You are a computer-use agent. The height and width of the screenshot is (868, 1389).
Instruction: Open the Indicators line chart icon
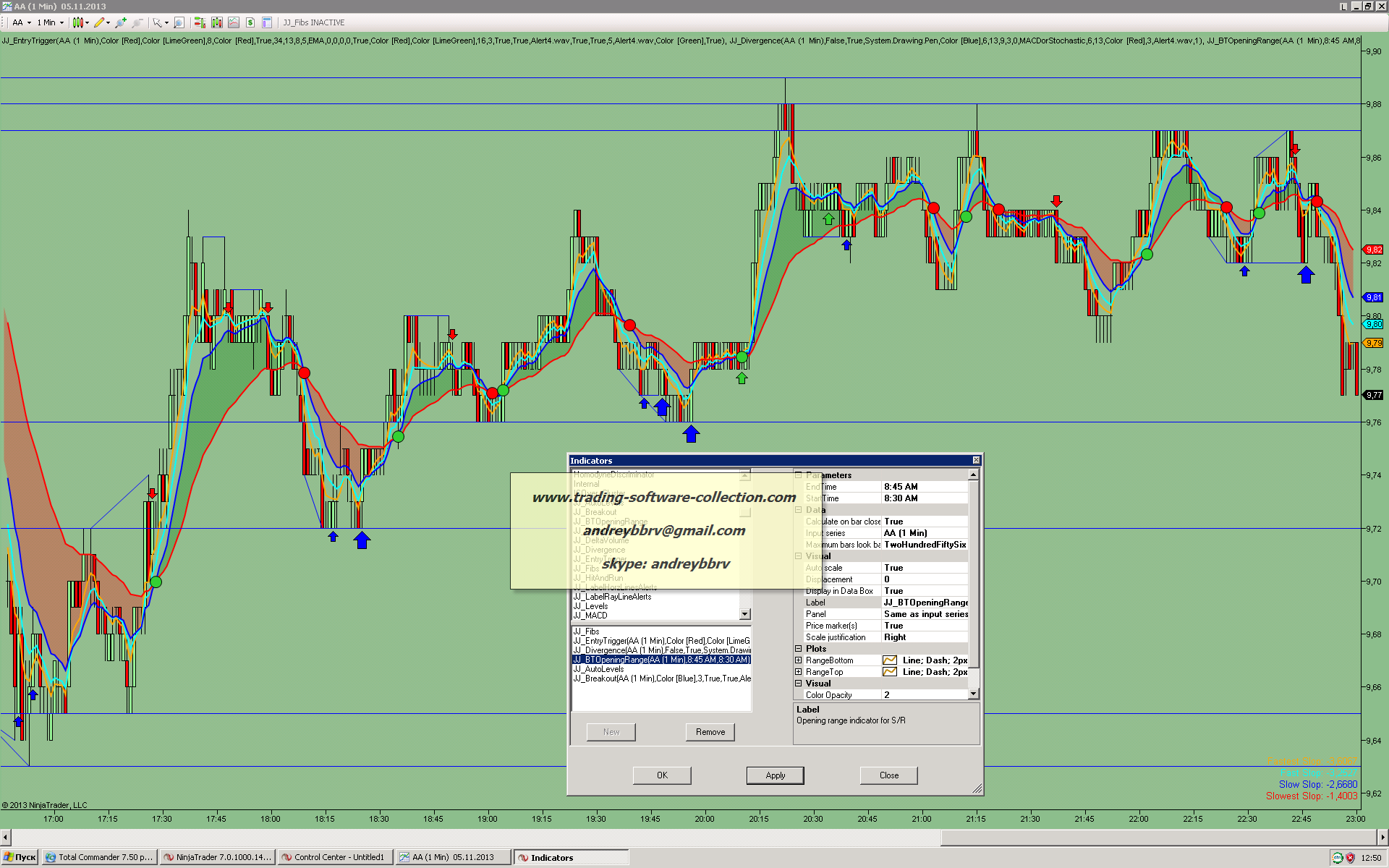(234, 22)
